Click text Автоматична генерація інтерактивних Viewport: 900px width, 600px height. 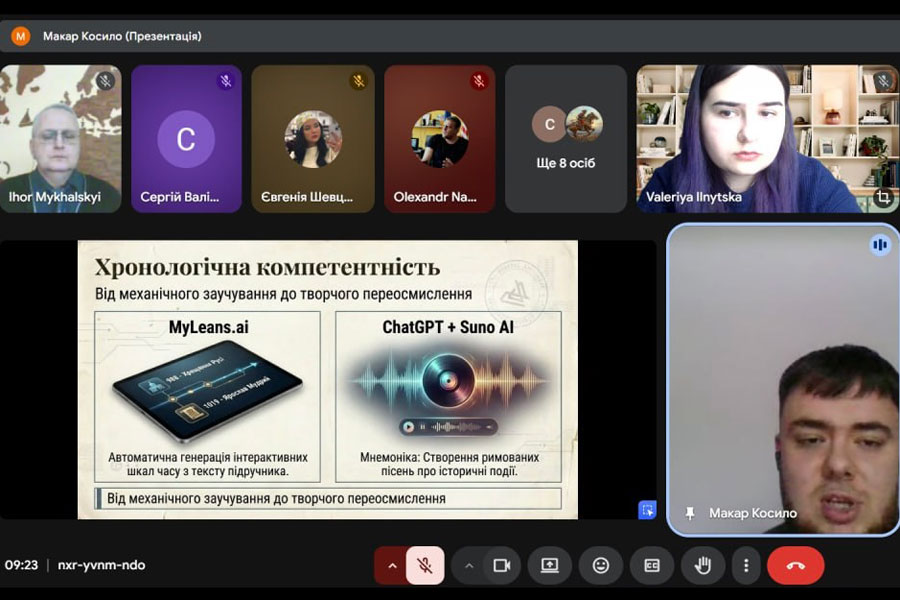point(208,458)
